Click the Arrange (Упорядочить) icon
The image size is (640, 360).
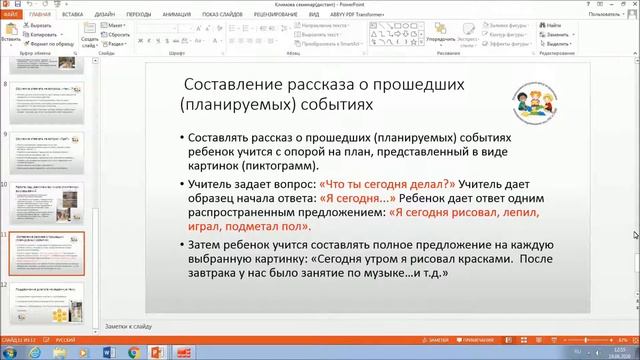tap(440, 29)
